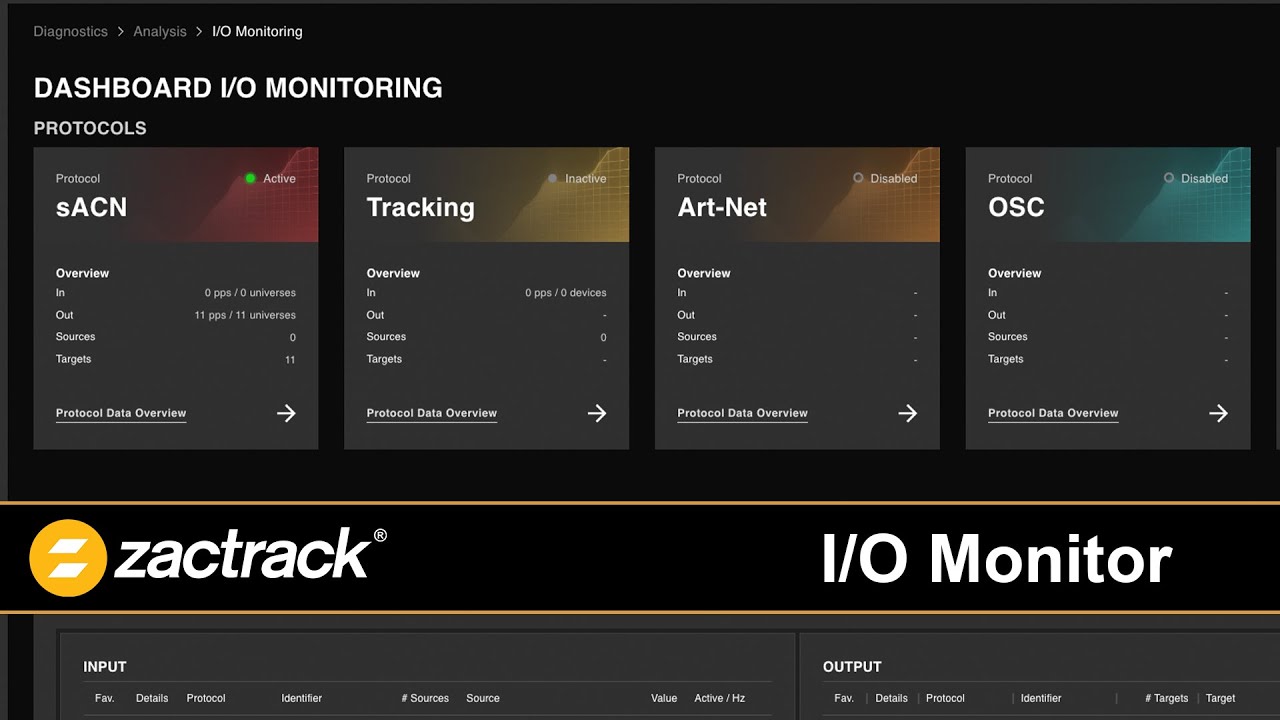The image size is (1280, 720).
Task: Go to Diagnostics in the breadcrumb
Action: click(70, 31)
